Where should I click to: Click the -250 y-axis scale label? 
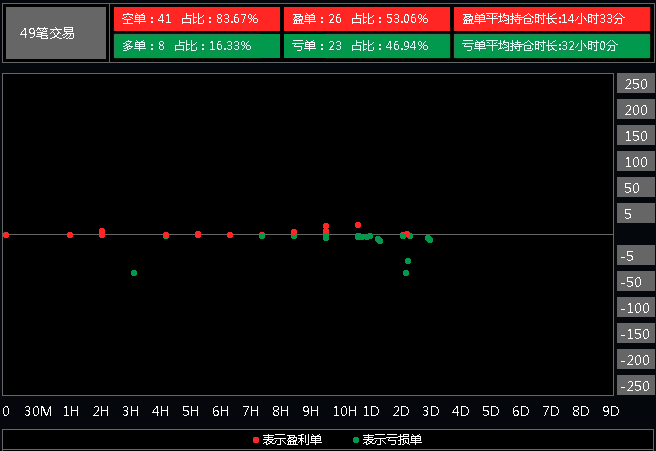(636, 385)
